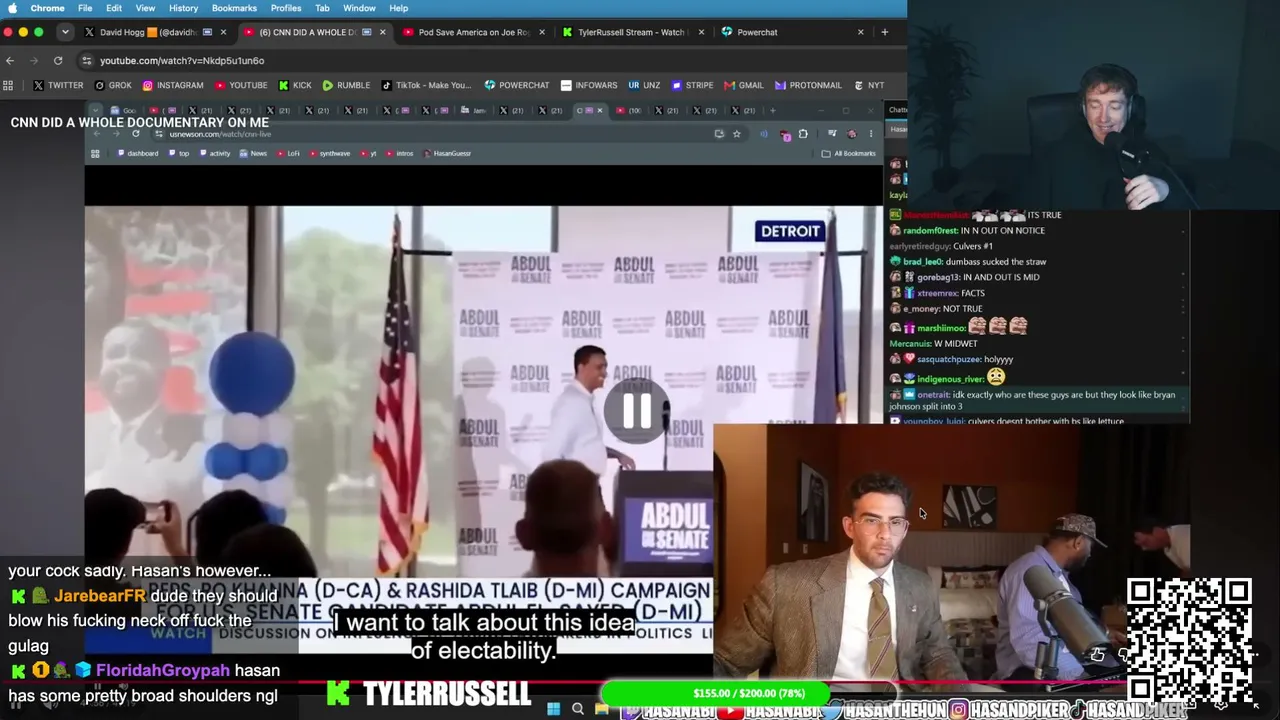Reload the YouTube page
The image size is (1280, 720).
click(58, 61)
